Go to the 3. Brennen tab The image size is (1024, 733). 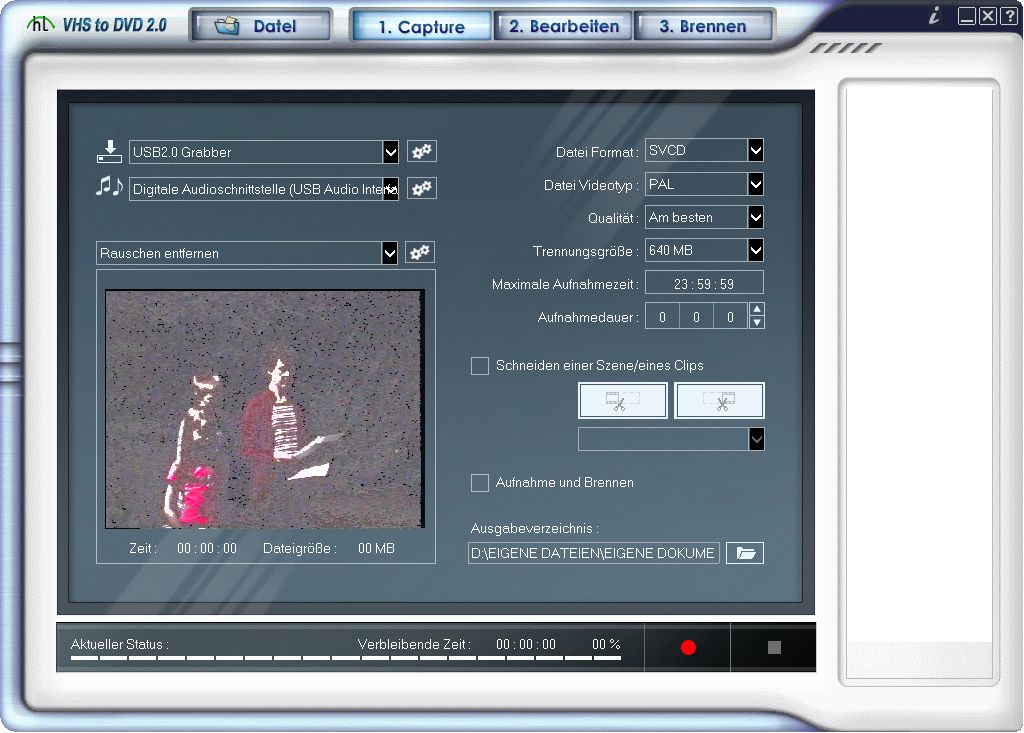703,27
